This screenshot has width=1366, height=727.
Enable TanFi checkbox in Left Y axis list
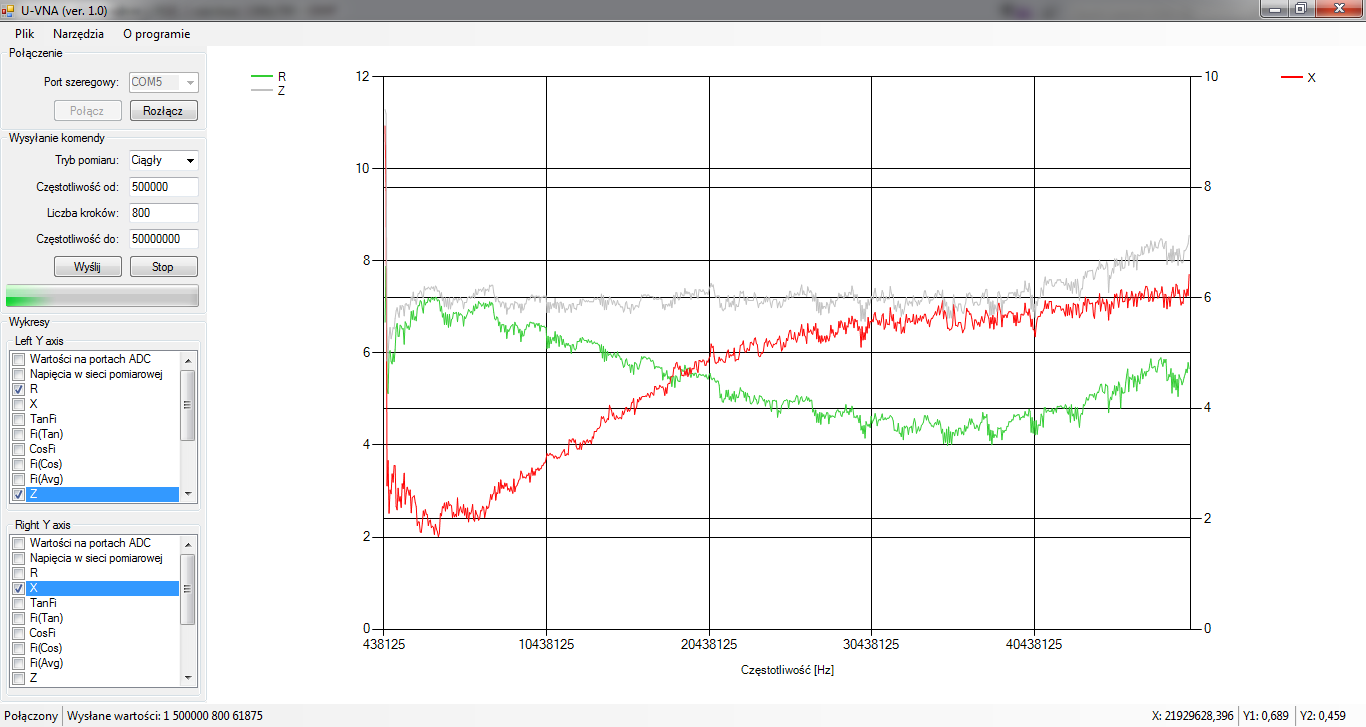pos(18,419)
